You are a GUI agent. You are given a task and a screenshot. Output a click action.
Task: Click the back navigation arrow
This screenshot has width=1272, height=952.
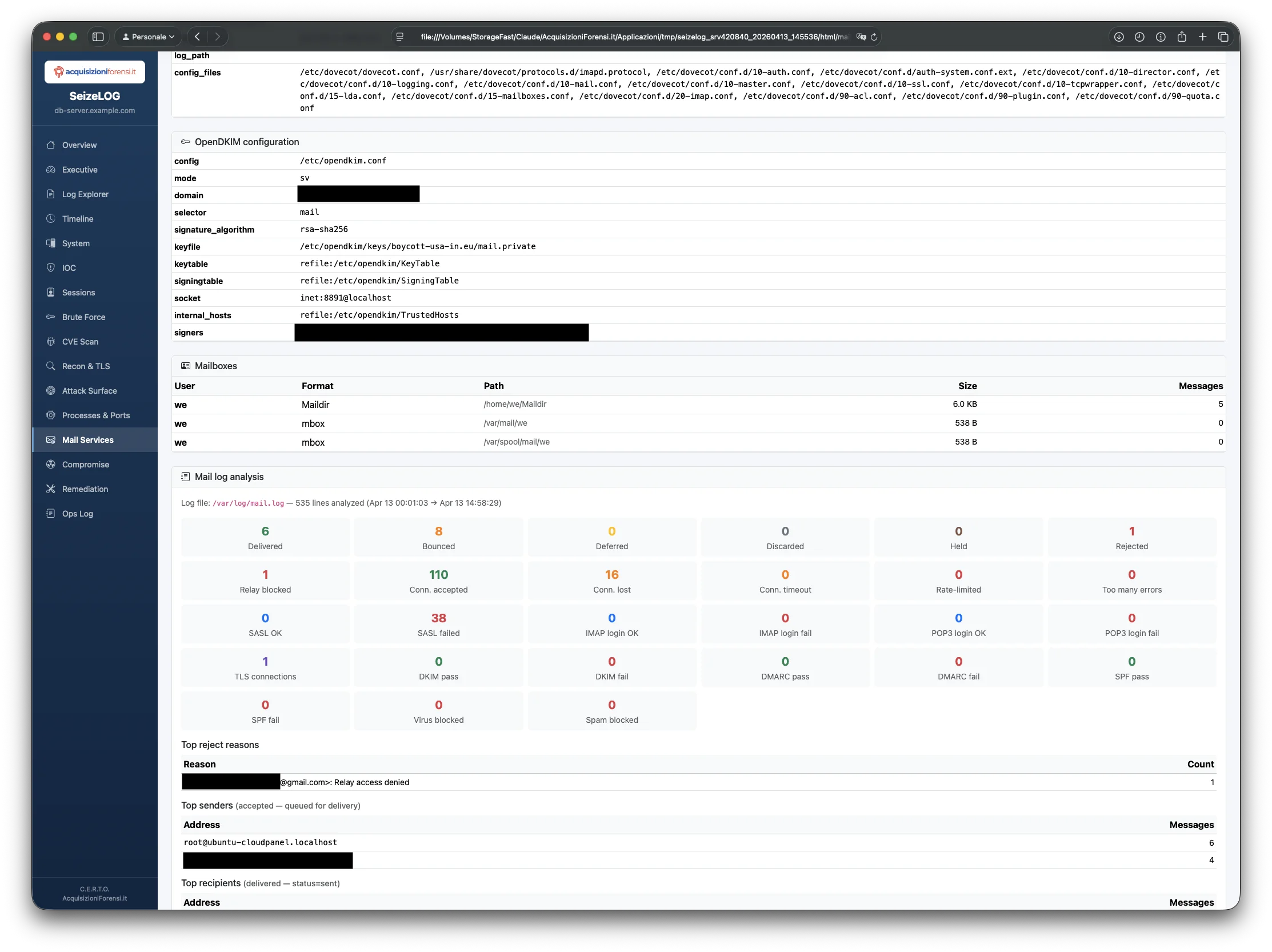(197, 36)
